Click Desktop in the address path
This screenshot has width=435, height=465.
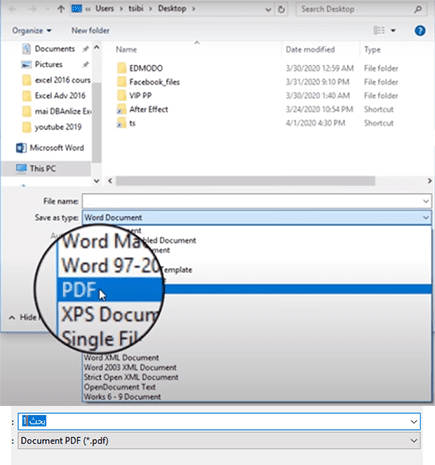click(x=172, y=9)
